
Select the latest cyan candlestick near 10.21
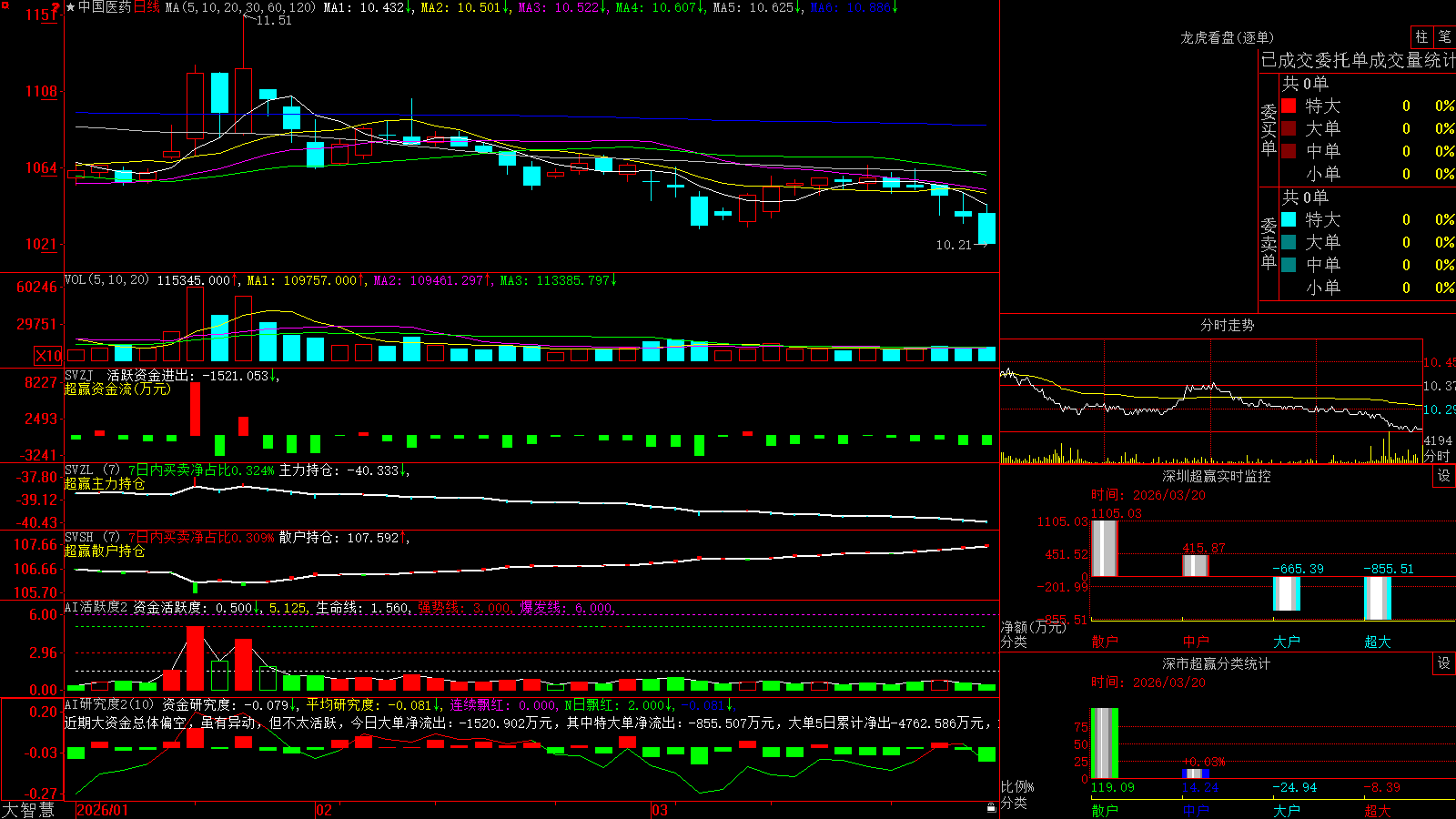(x=986, y=227)
